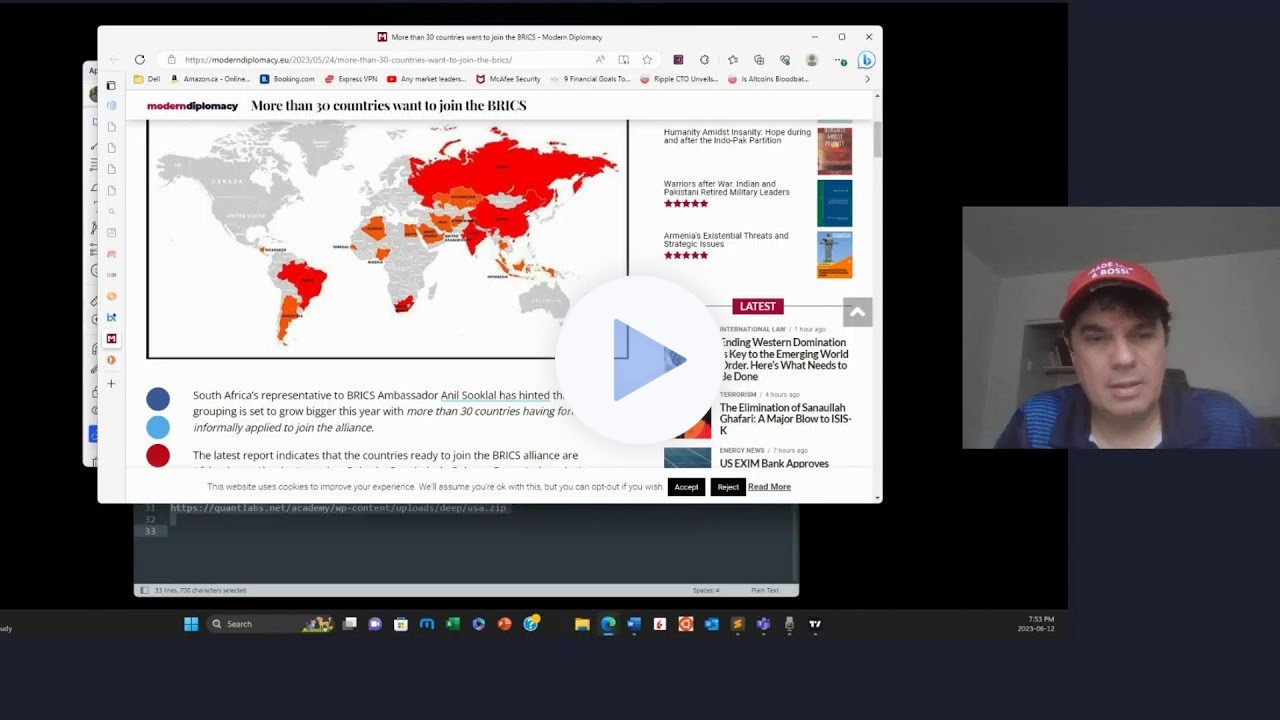The height and width of the screenshot is (720, 1280).
Task: Open 'Ripple CTO Unveils...' bookmark
Action: click(679, 79)
